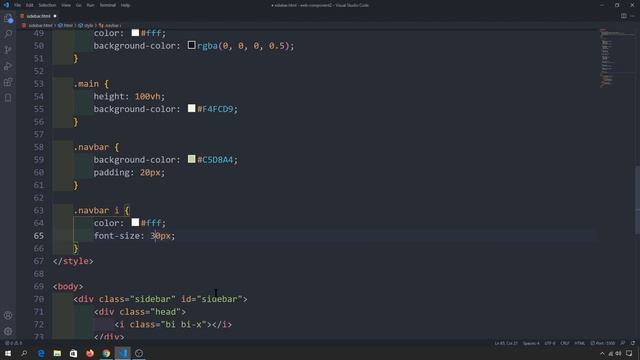The height and width of the screenshot is (360, 640).
Task: Click the Spaces: 4 indentation indicator
Action: click(x=531, y=343)
